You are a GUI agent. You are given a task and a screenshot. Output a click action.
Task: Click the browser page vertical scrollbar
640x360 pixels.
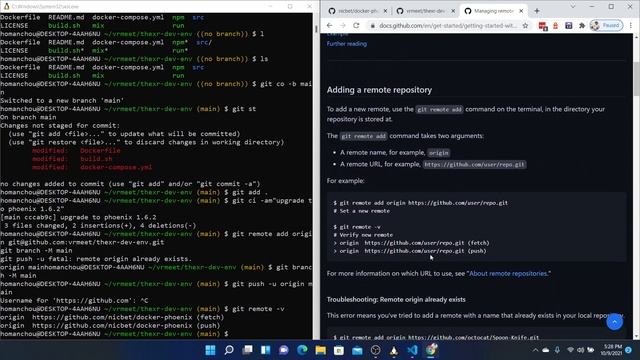[x=637, y=78]
